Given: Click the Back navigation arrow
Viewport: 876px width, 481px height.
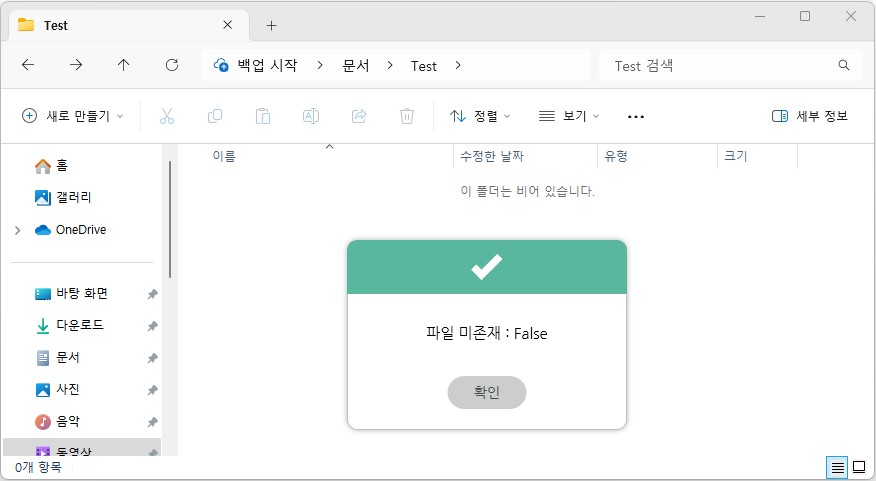Looking at the screenshot, I should 28,65.
